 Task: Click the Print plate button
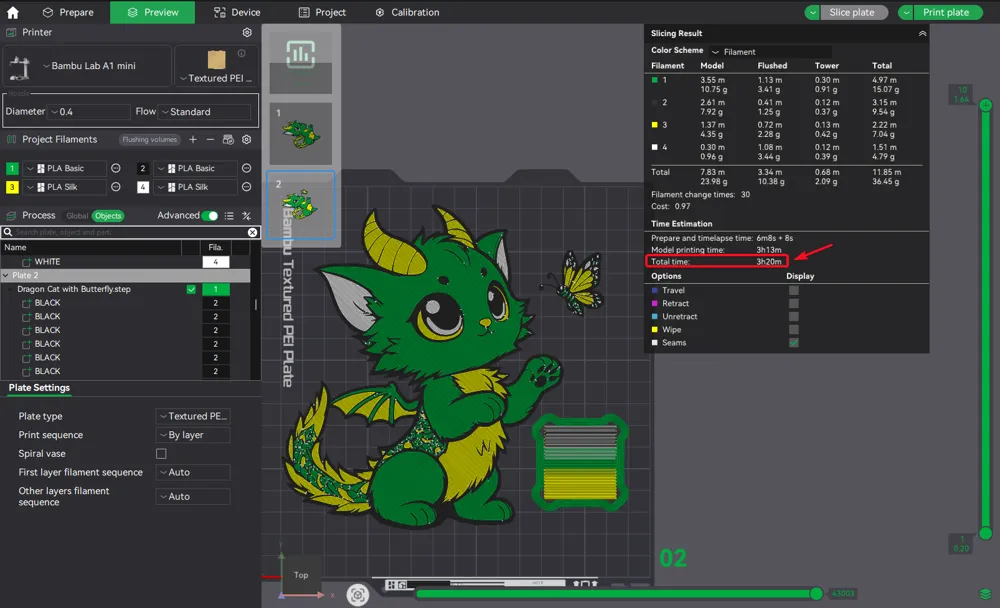pos(947,12)
